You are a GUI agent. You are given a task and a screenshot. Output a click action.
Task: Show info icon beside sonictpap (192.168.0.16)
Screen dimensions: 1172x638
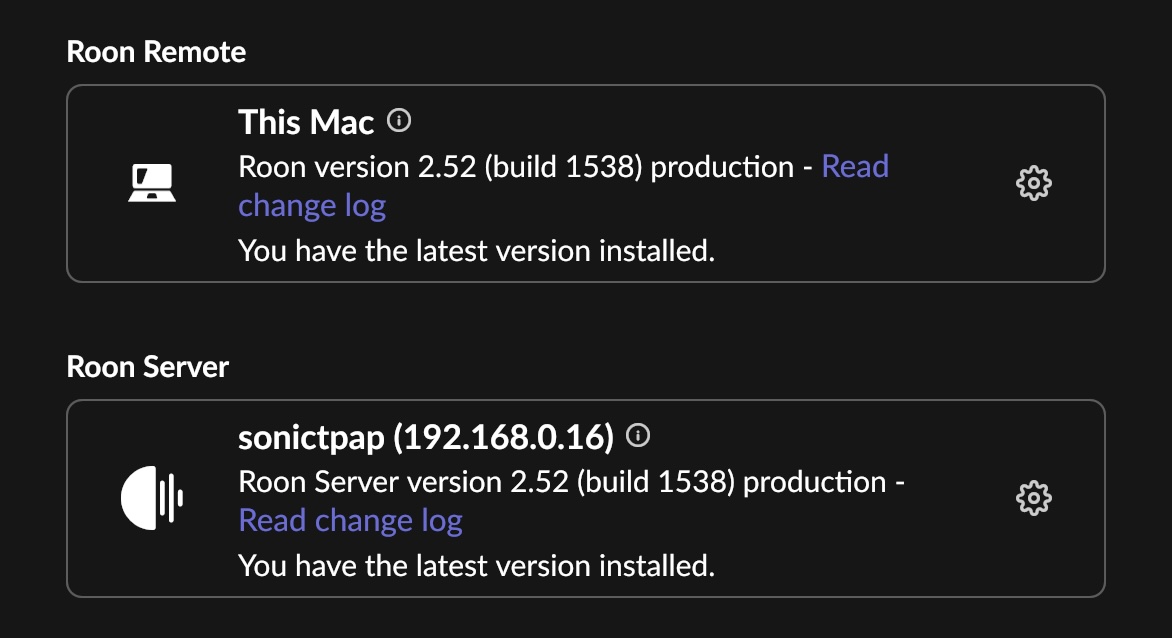pos(638,435)
